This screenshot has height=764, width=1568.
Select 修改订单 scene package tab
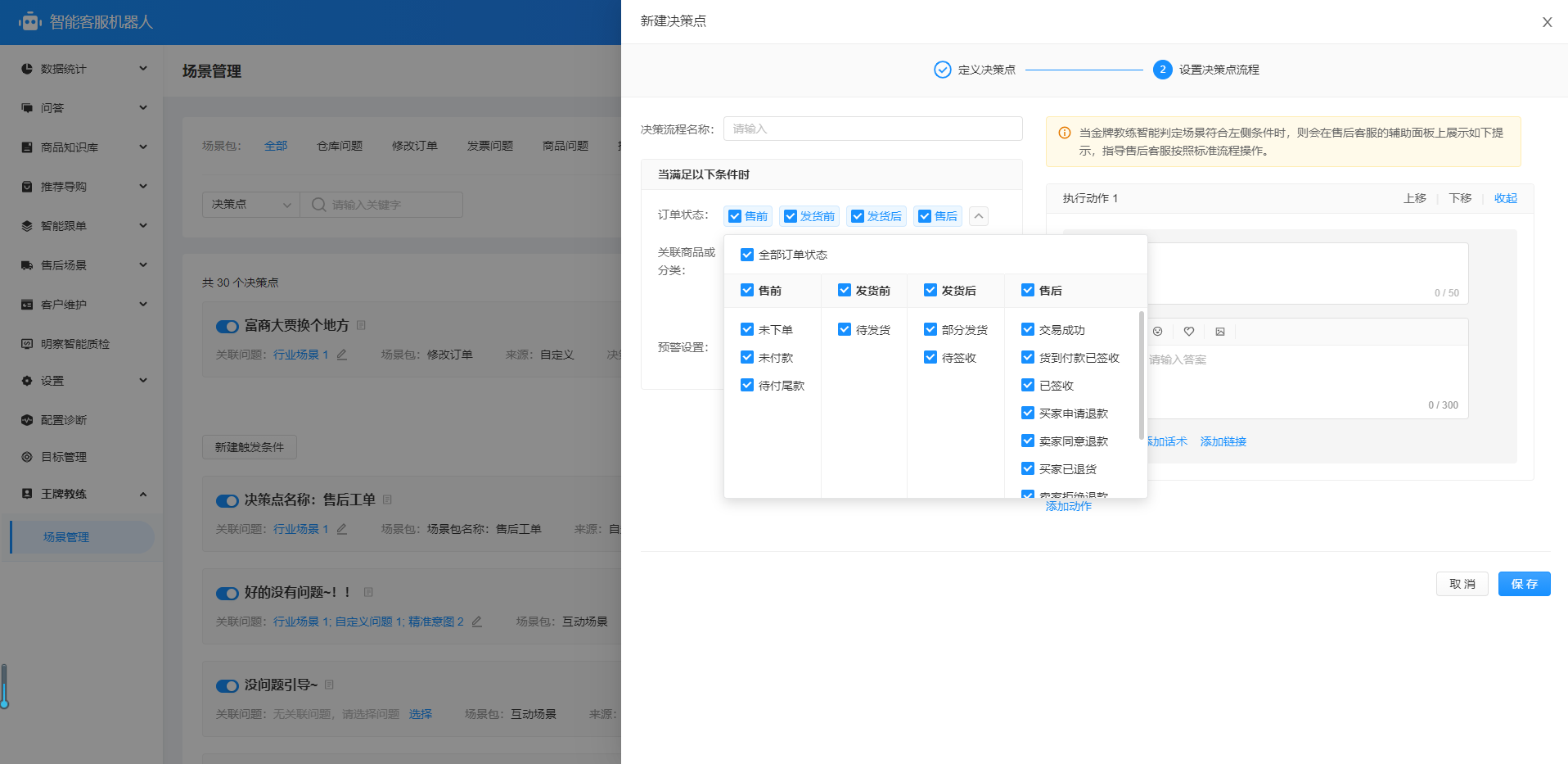pyautogui.click(x=415, y=146)
